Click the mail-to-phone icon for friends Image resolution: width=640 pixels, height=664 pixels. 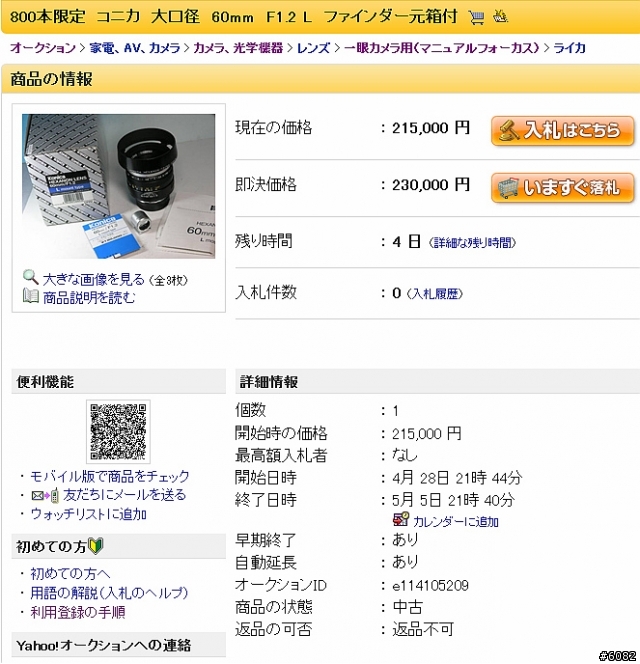tap(45, 495)
